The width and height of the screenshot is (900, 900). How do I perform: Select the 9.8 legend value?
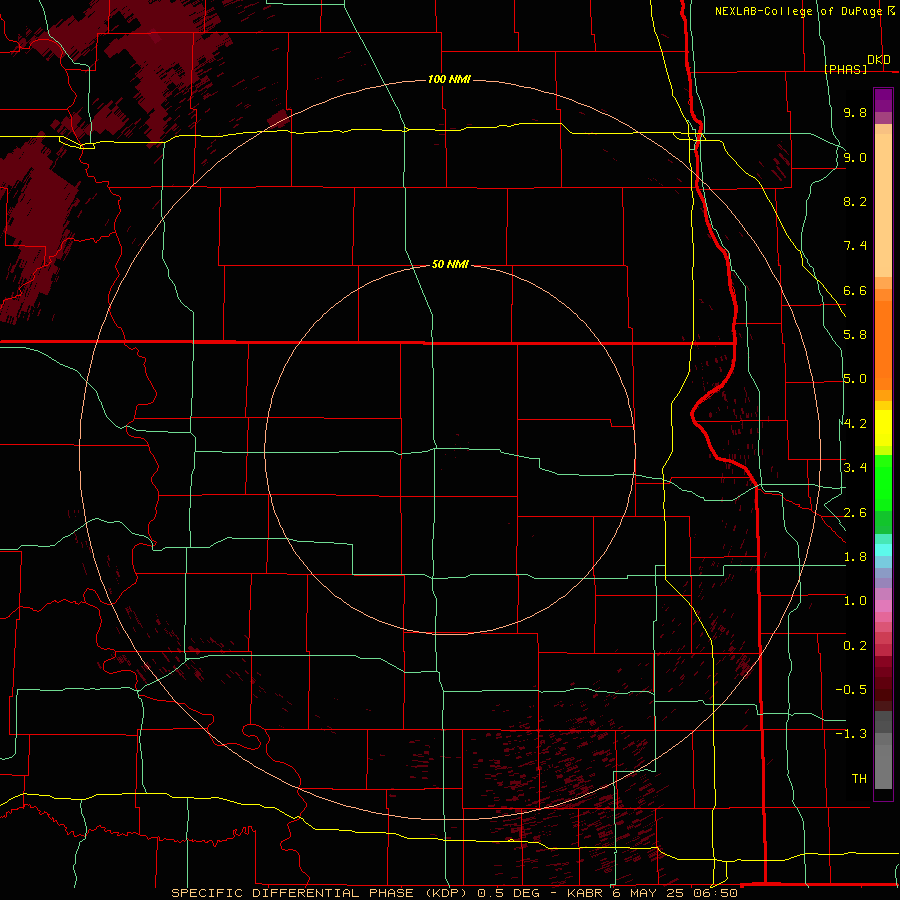(855, 112)
